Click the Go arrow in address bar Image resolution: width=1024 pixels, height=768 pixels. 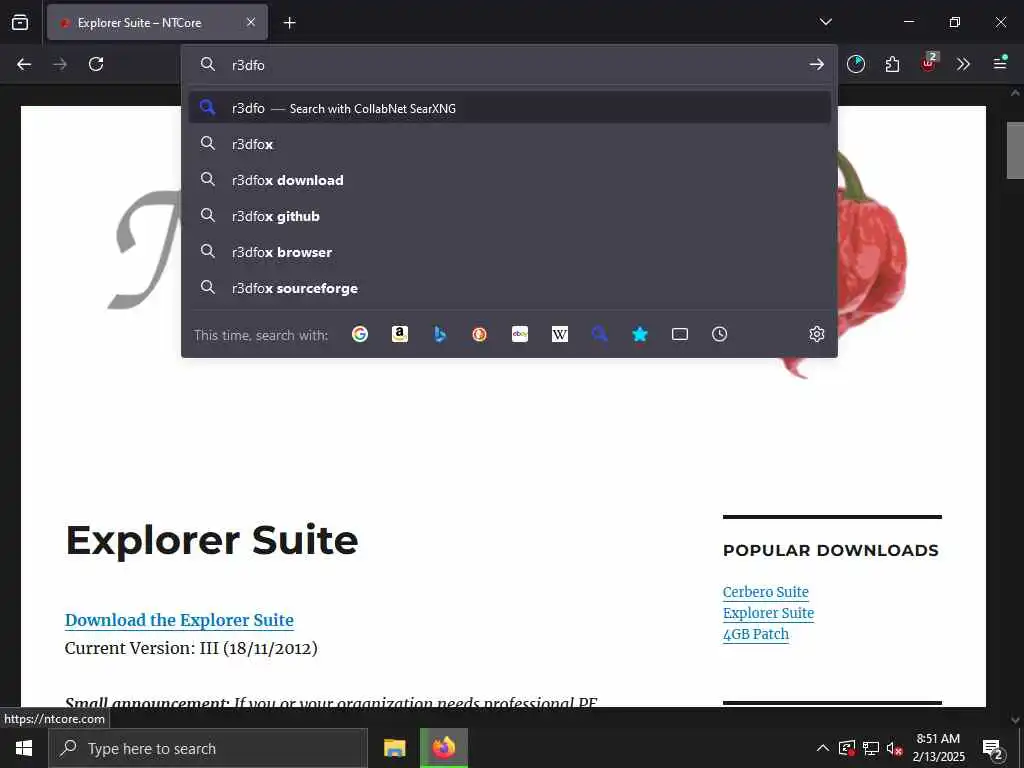816,65
